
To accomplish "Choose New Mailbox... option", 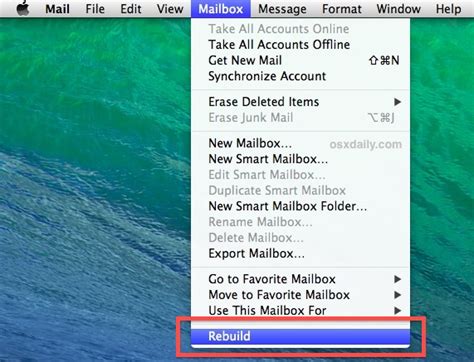I will [300, 143].
